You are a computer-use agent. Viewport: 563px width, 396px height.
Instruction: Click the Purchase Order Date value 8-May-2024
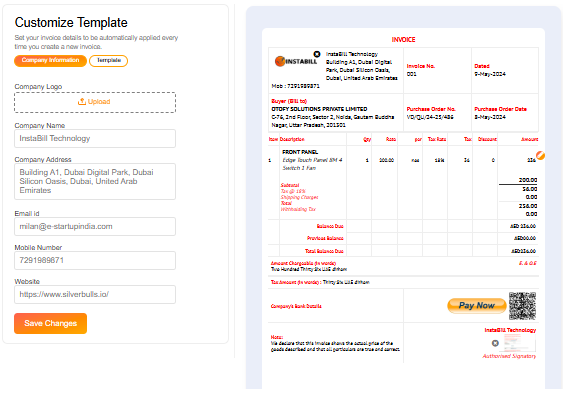(x=490, y=117)
